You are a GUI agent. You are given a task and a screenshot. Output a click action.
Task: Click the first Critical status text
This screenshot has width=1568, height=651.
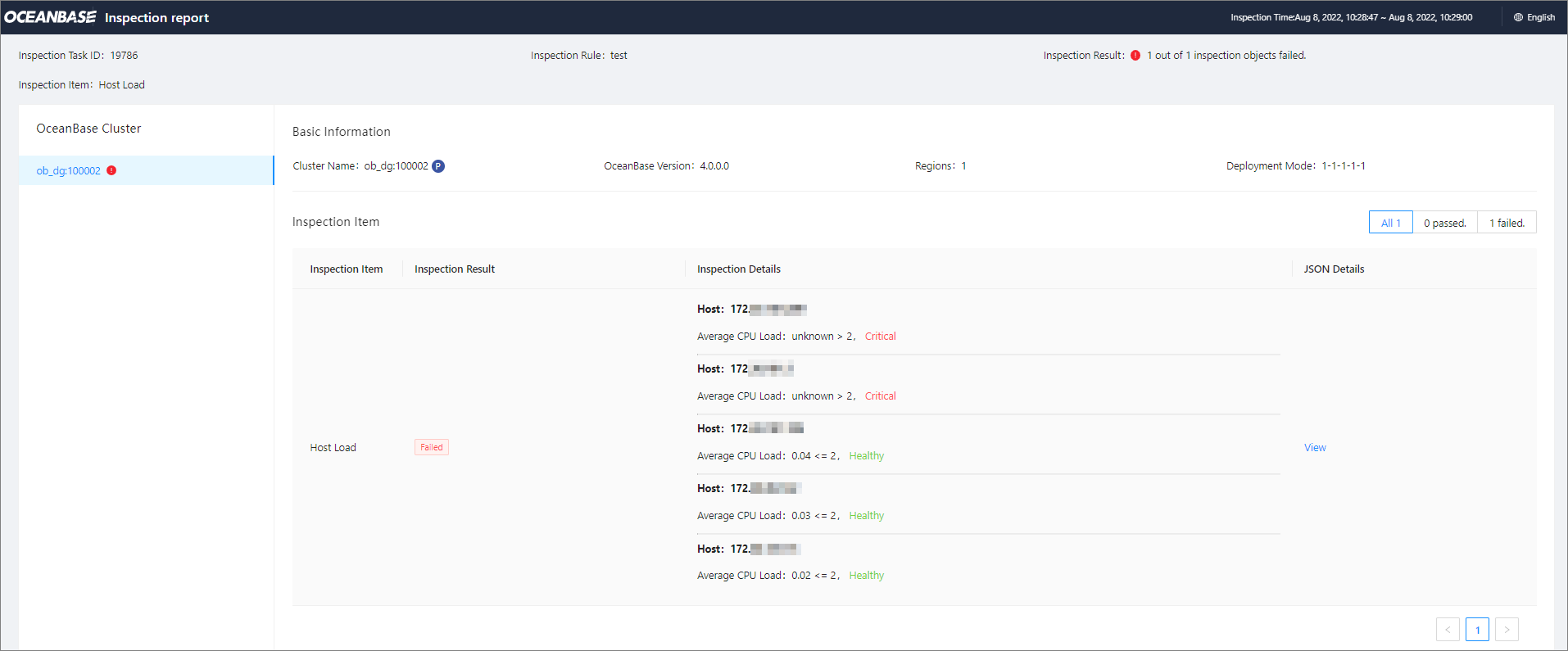pos(880,337)
